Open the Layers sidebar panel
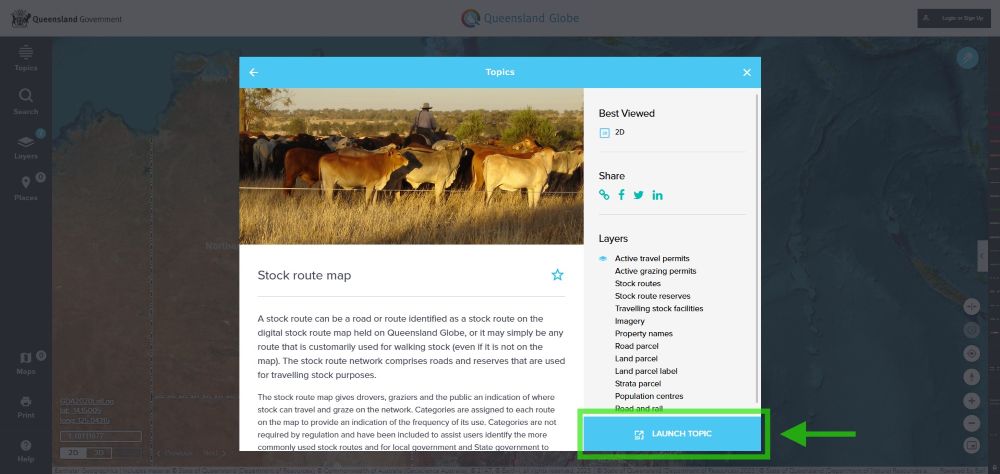 tap(26, 146)
